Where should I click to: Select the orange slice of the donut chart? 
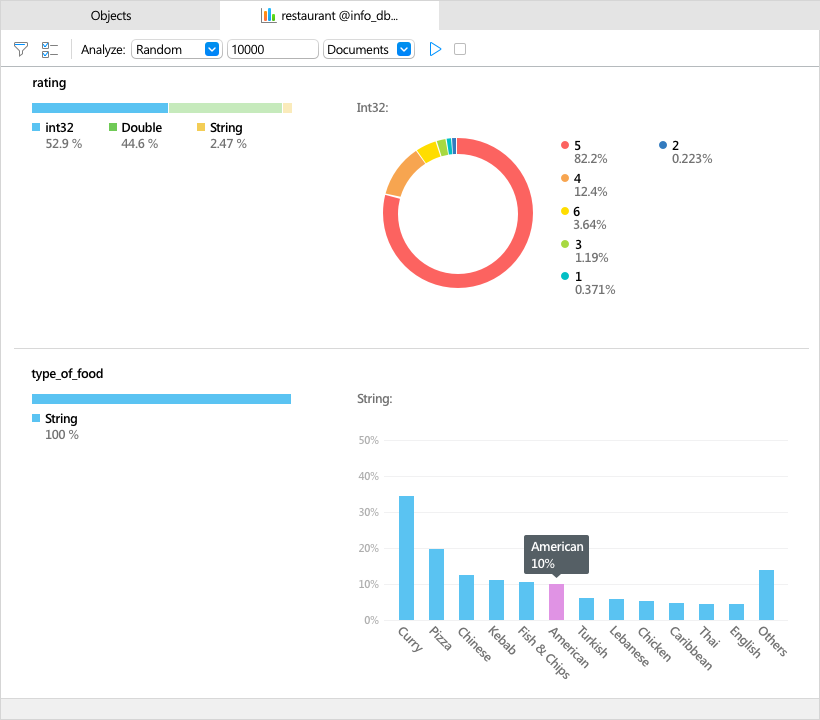(403, 173)
